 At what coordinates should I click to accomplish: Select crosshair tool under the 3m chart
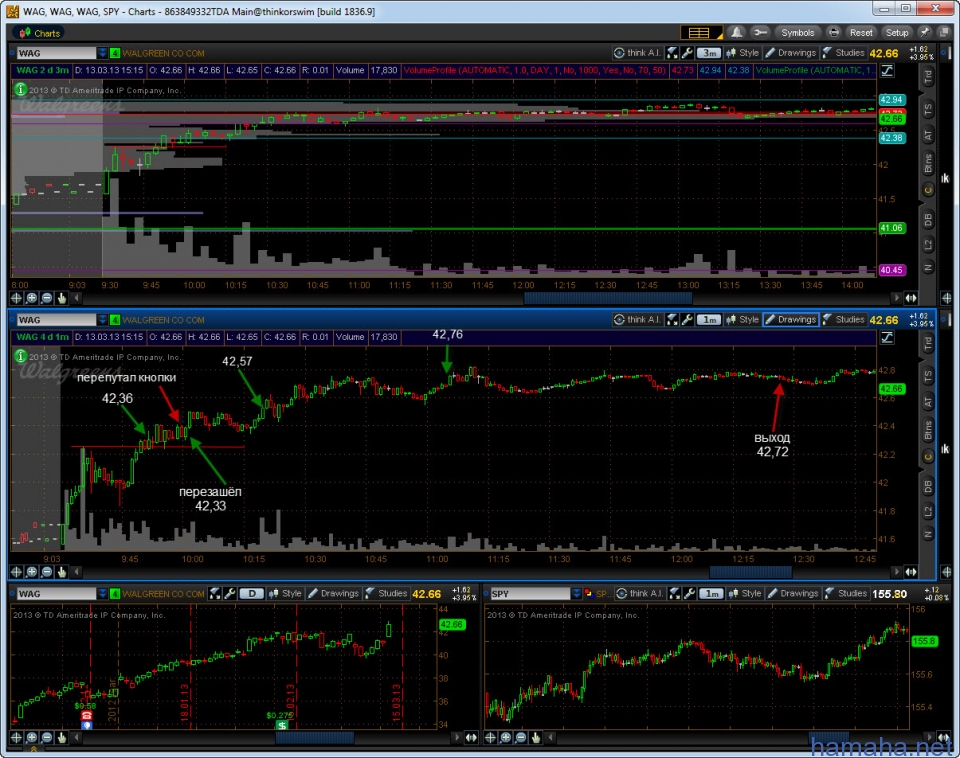point(16,298)
